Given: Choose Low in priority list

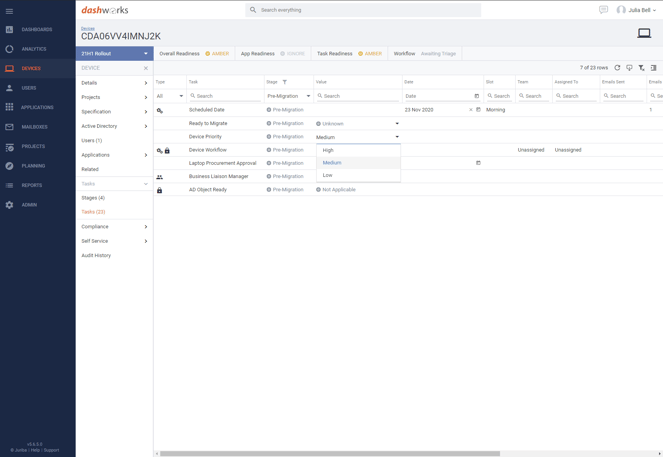Looking at the screenshot, I should pos(359,175).
